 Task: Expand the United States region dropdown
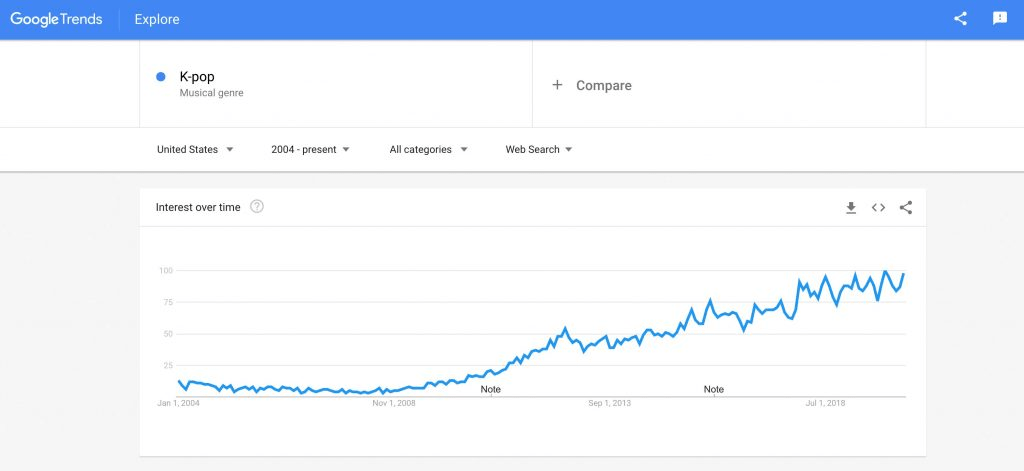click(x=195, y=150)
